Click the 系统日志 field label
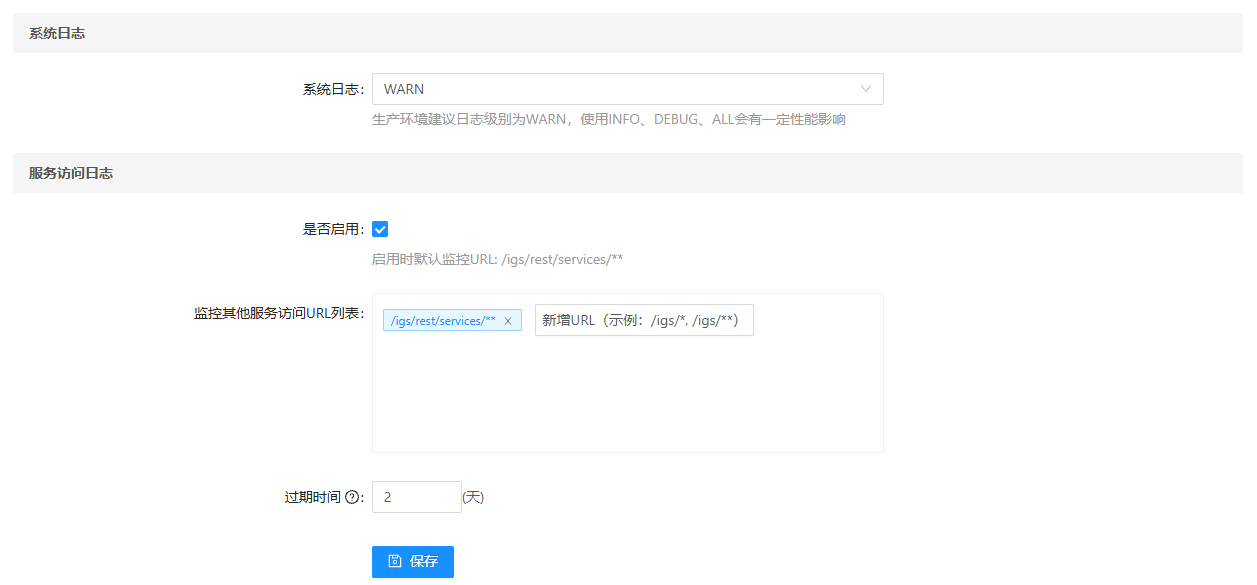 point(331,89)
